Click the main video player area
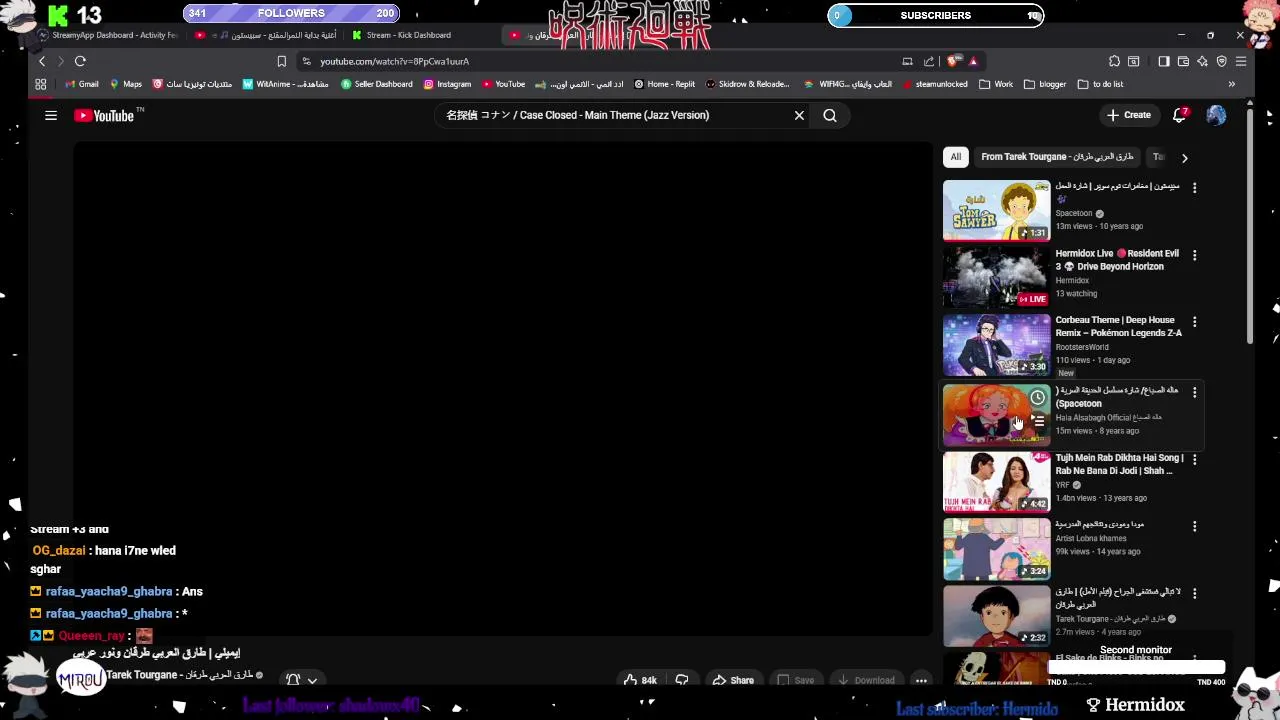This screenshot has width=1280, height=720. click(503, 388)
